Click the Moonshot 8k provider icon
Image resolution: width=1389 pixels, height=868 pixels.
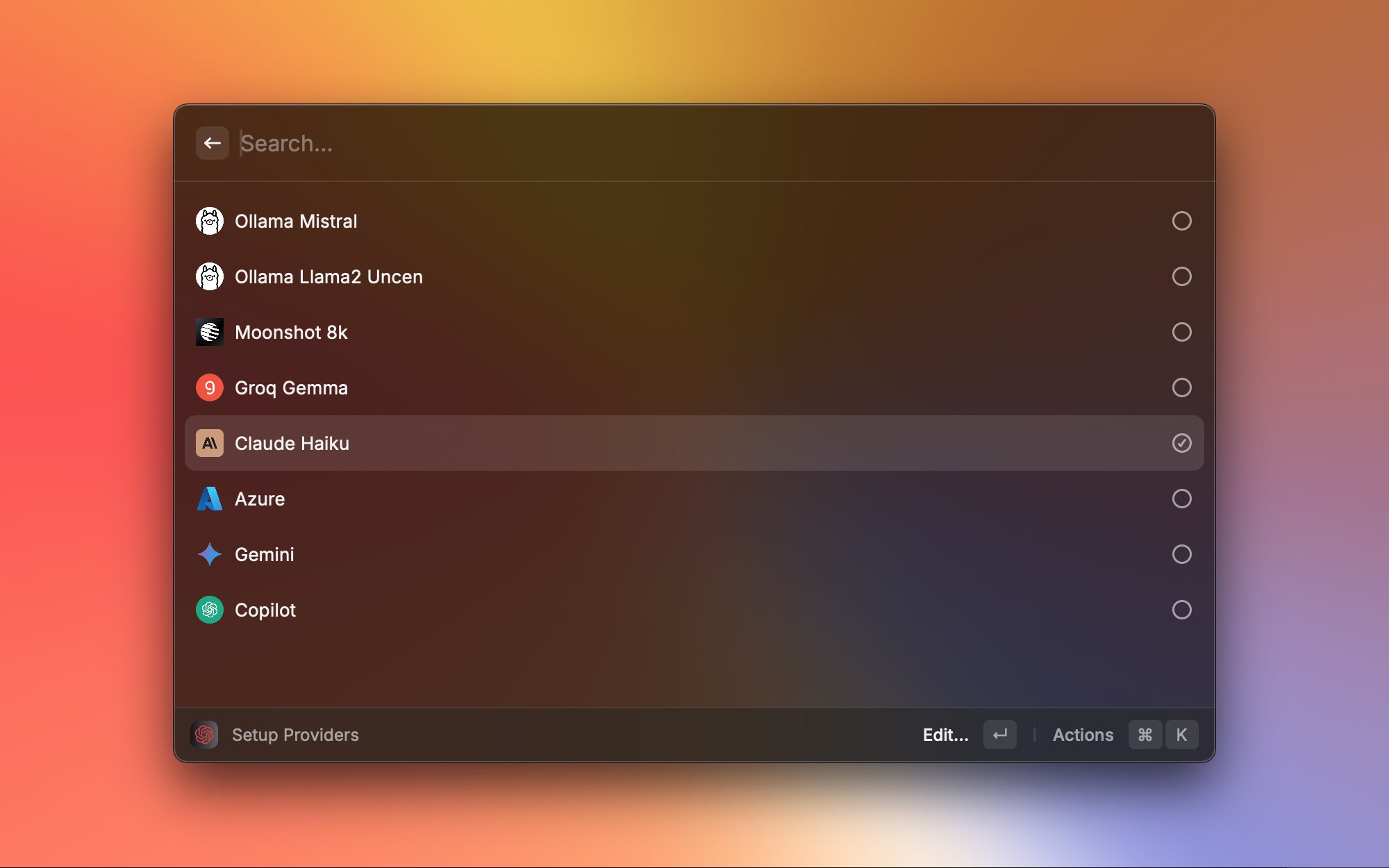pyautogui.click(x=209, y=332)
